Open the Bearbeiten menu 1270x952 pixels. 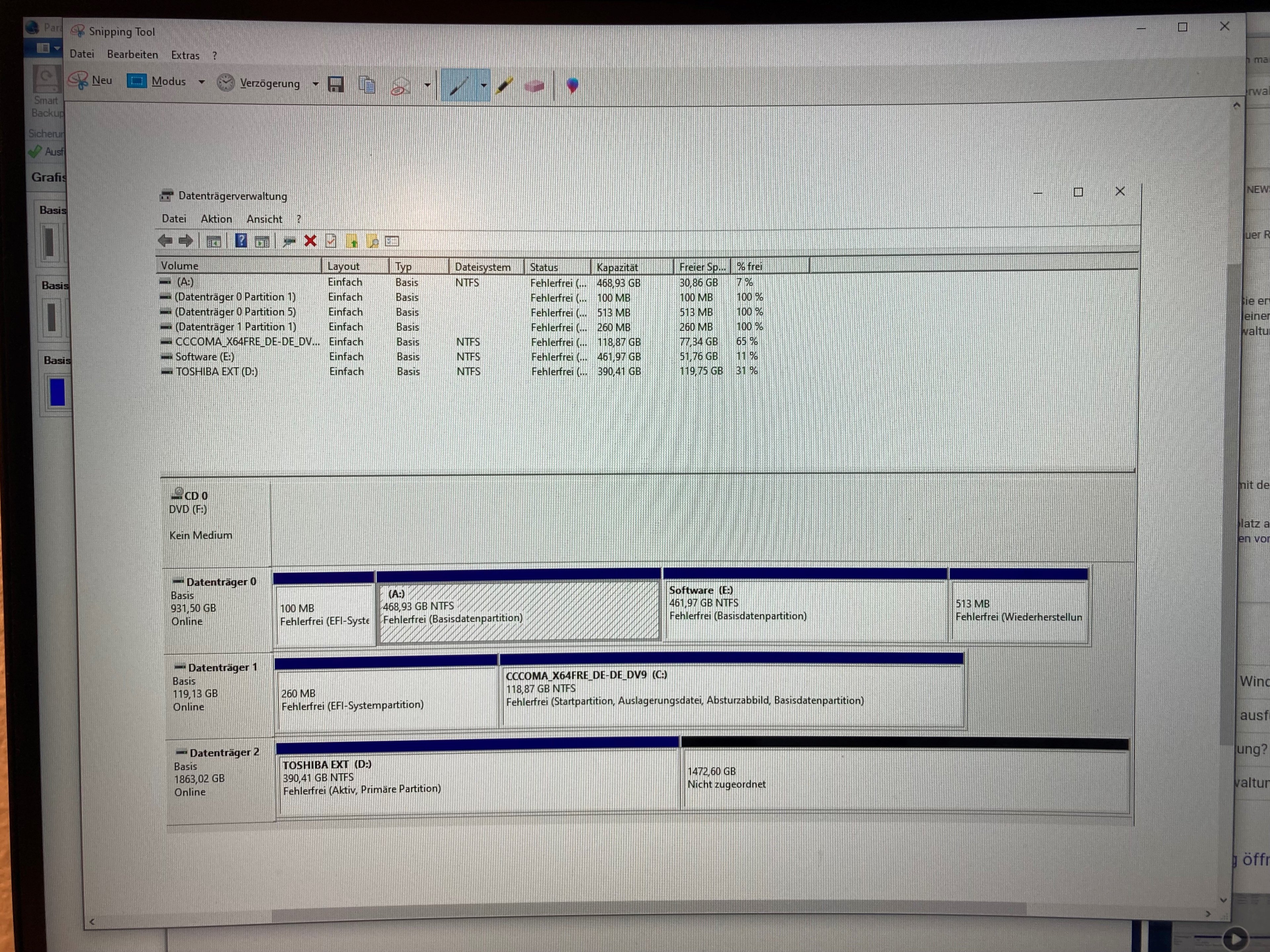tap(132, 55)
